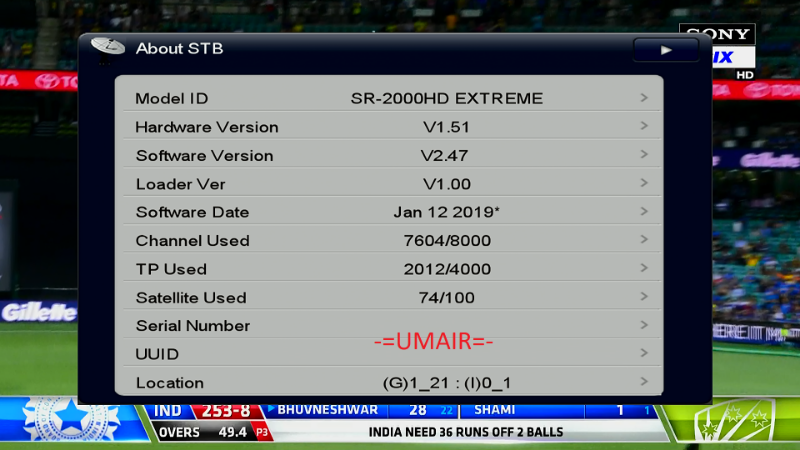Click the Channel Used row arrow
The height and width of the screenshot is (450, 800).
645,240
